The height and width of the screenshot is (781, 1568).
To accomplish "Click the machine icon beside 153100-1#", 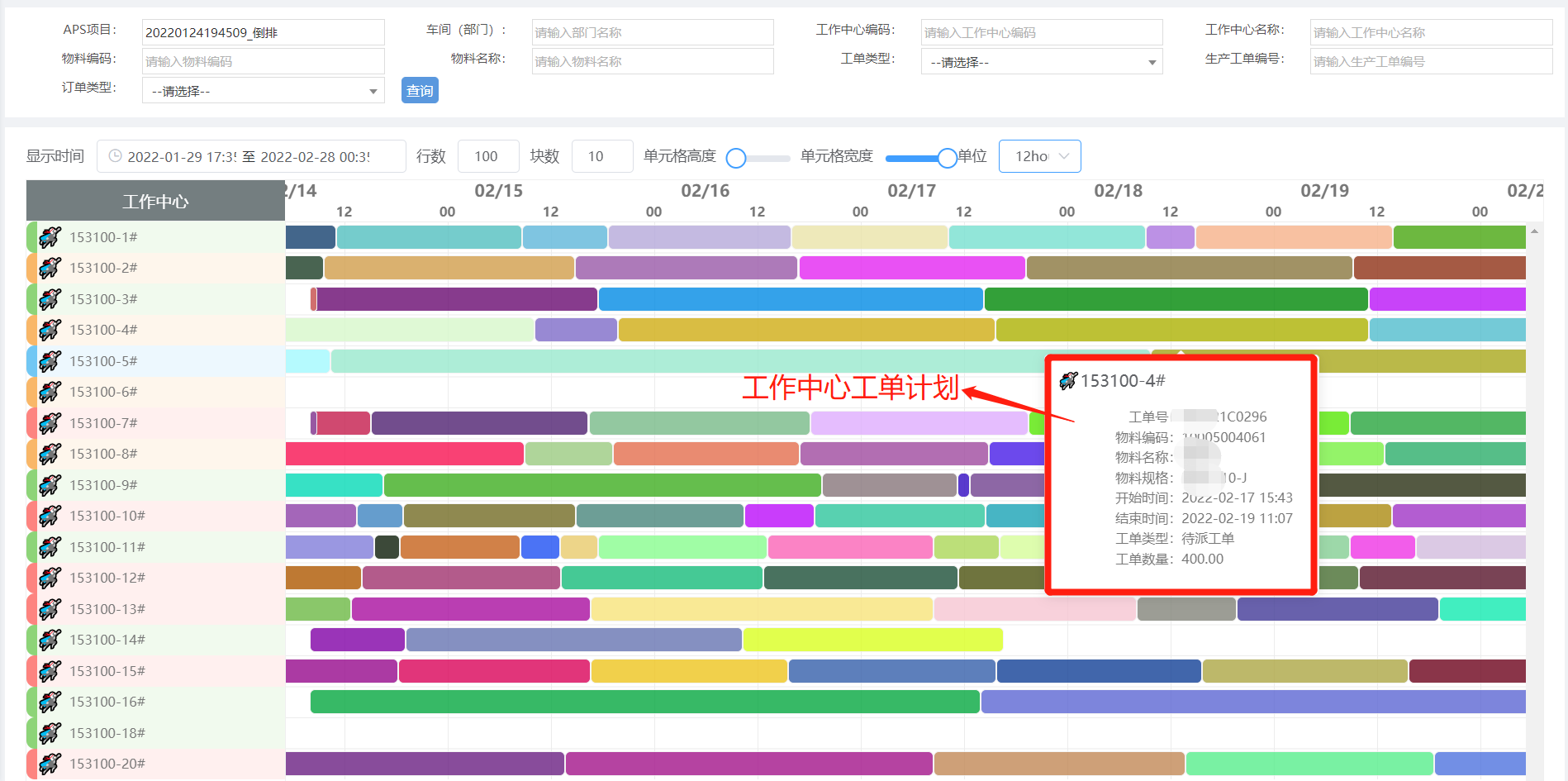I will point(50,237).
